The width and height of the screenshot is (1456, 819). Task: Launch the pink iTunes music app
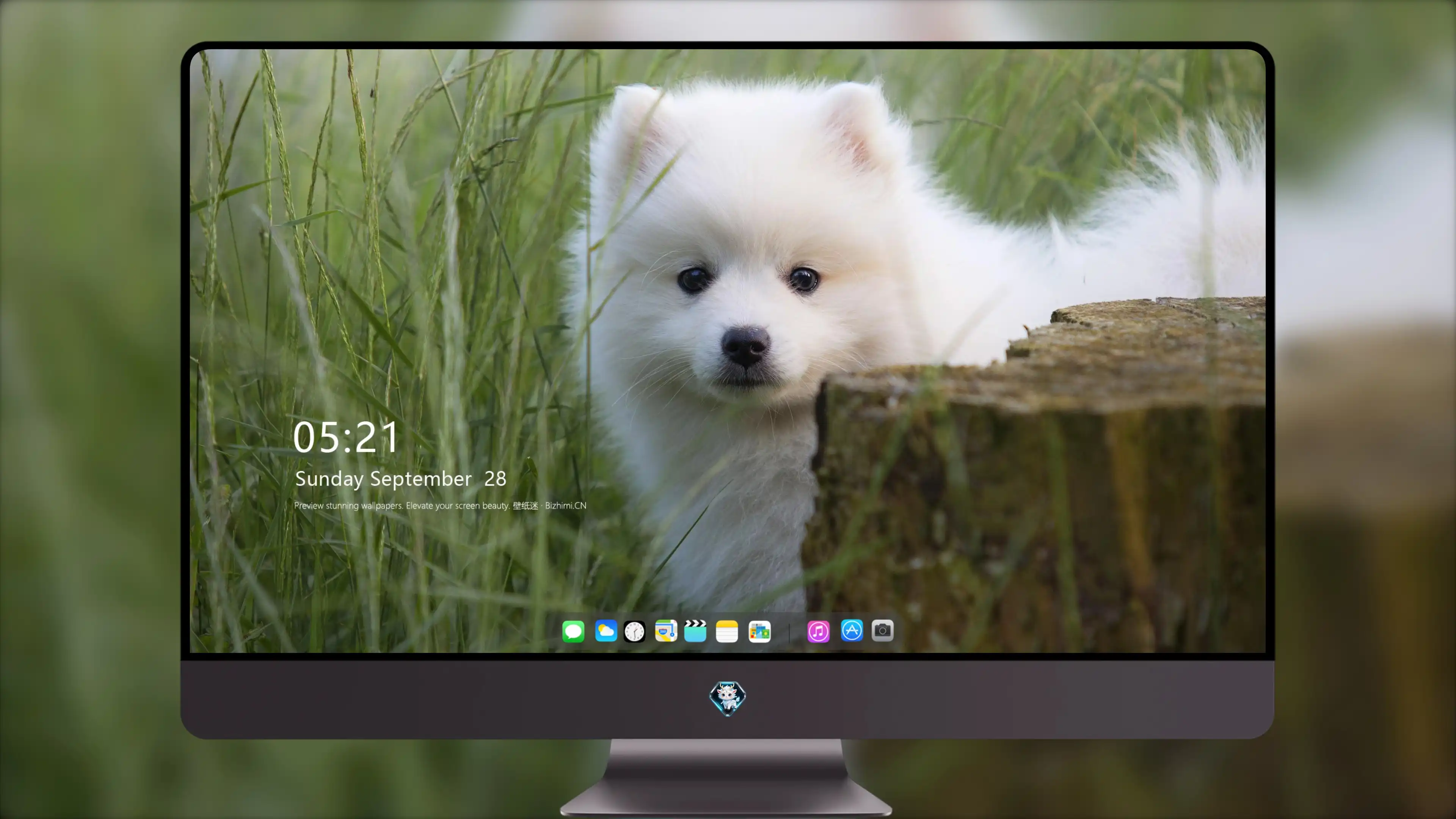pyautogui.click(x=818, y=631)
